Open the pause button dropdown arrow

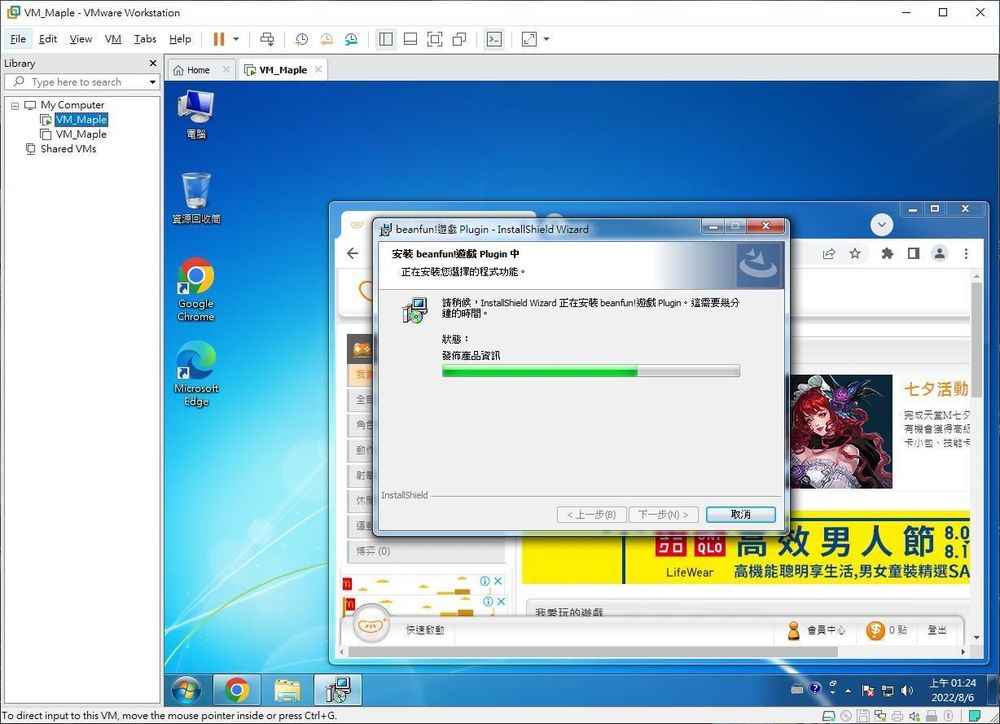click(236, 39)
